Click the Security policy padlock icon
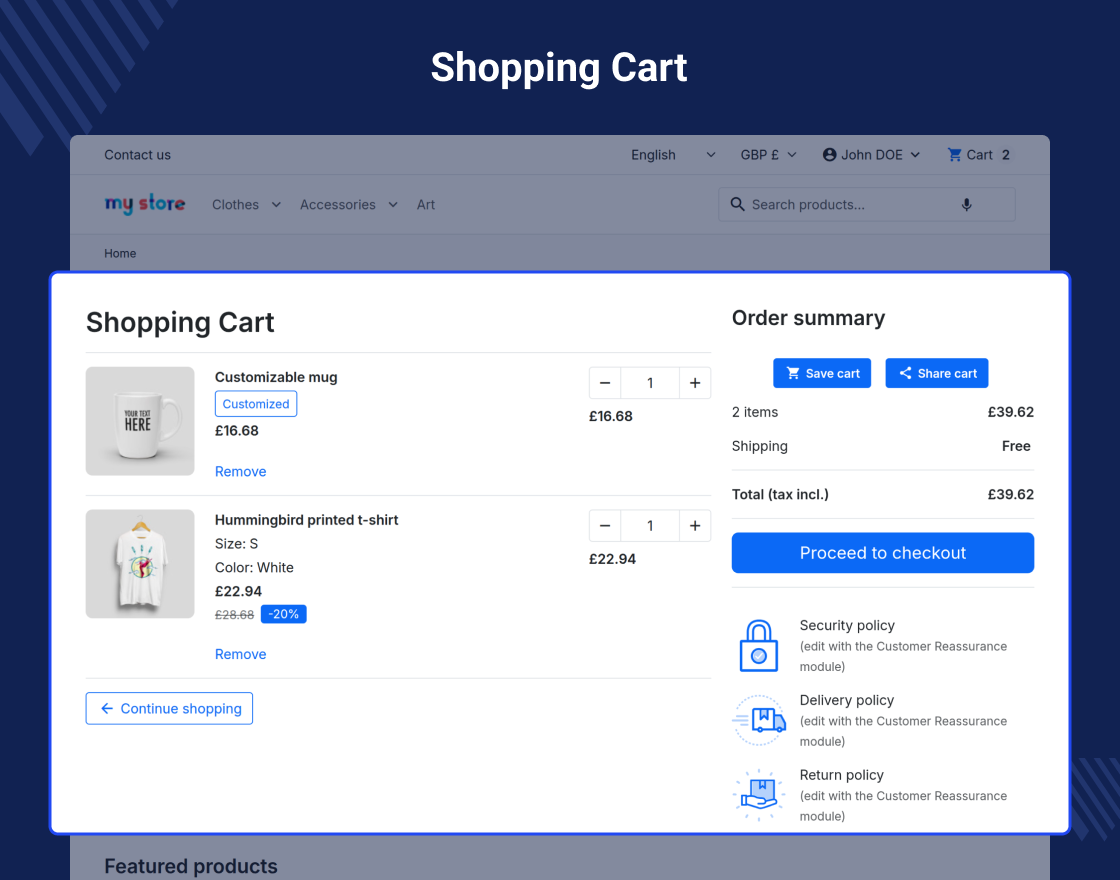 (759, 646)
